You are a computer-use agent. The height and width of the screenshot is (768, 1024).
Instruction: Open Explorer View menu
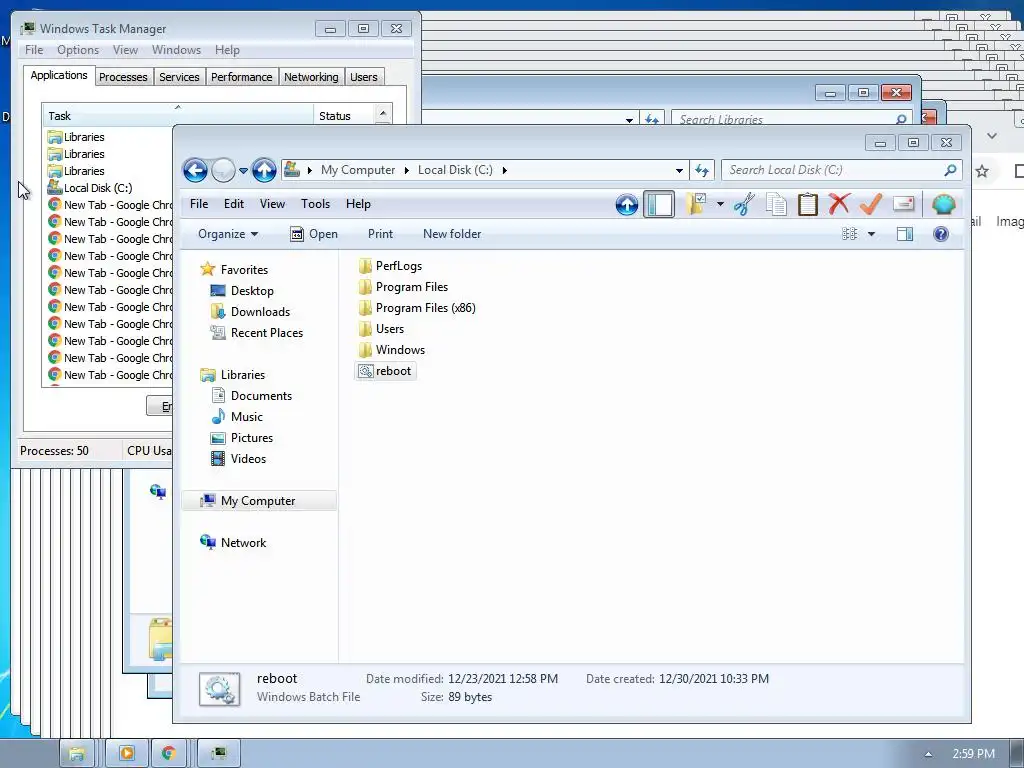point(272,204)
